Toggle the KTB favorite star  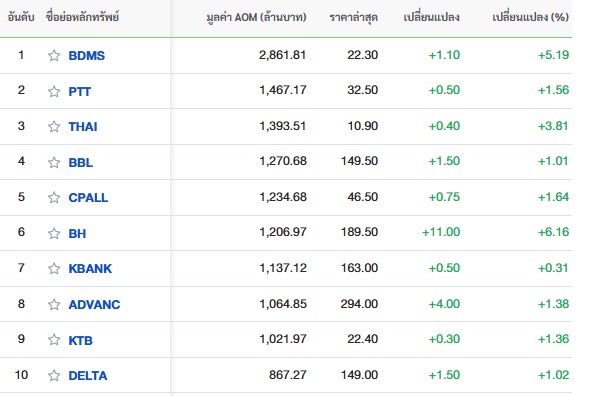coord(54,340)
